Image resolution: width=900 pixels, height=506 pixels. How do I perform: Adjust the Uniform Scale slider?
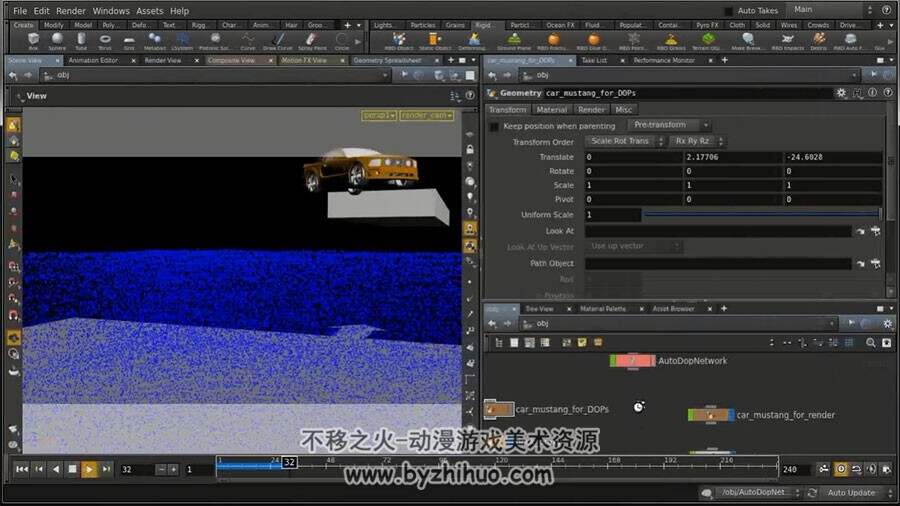tap(761, 215)
